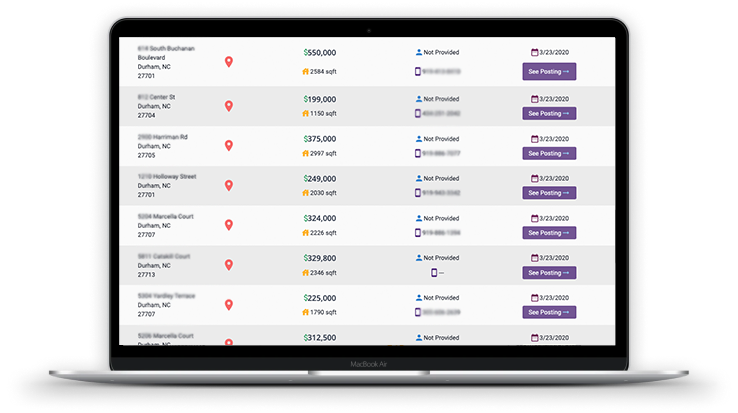Viewport: 738px width, 413px height.
Task: Click the 2226 sqft value
Action: click(x=323, y=233)
